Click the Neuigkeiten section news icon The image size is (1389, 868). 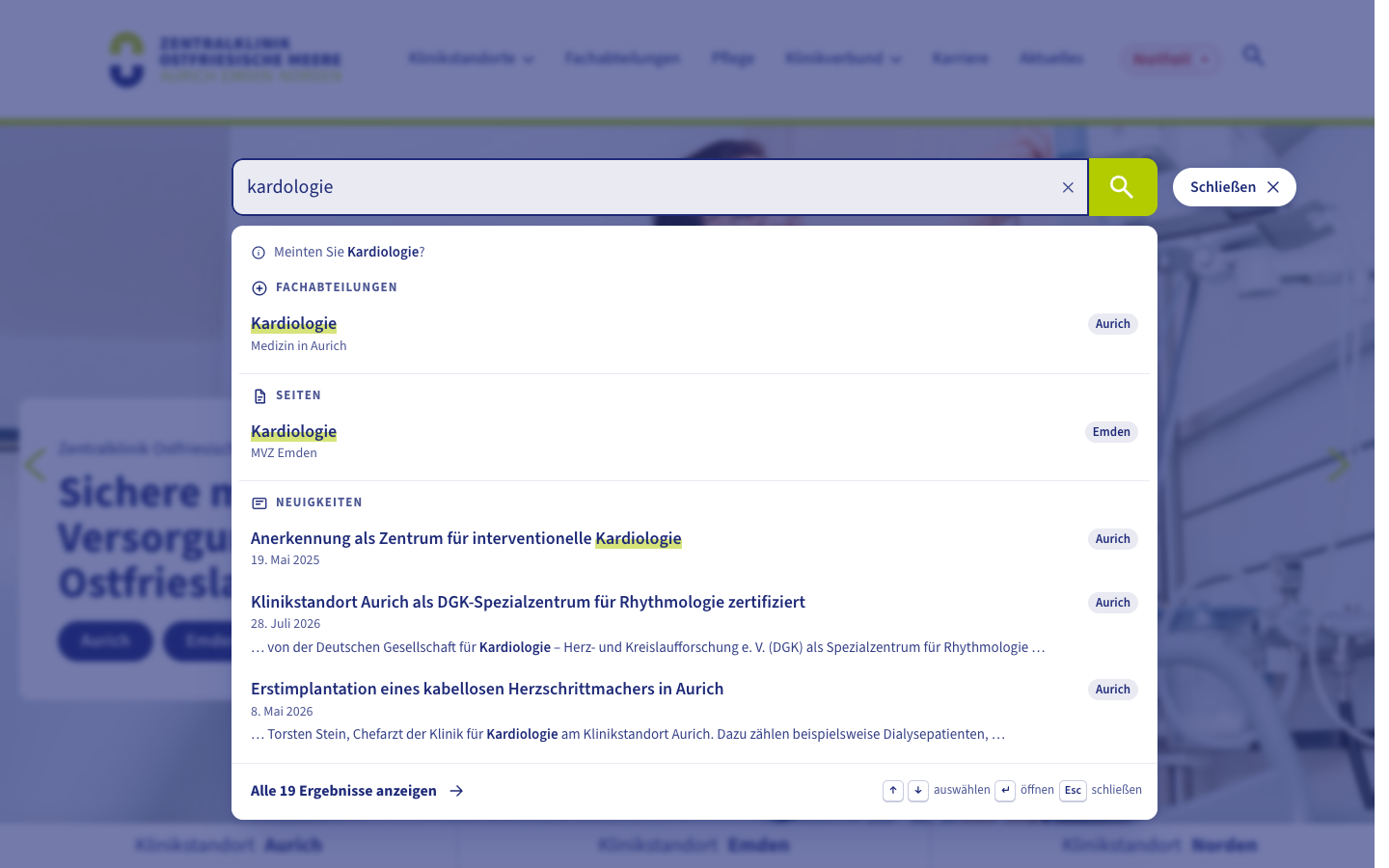(259, 502)
